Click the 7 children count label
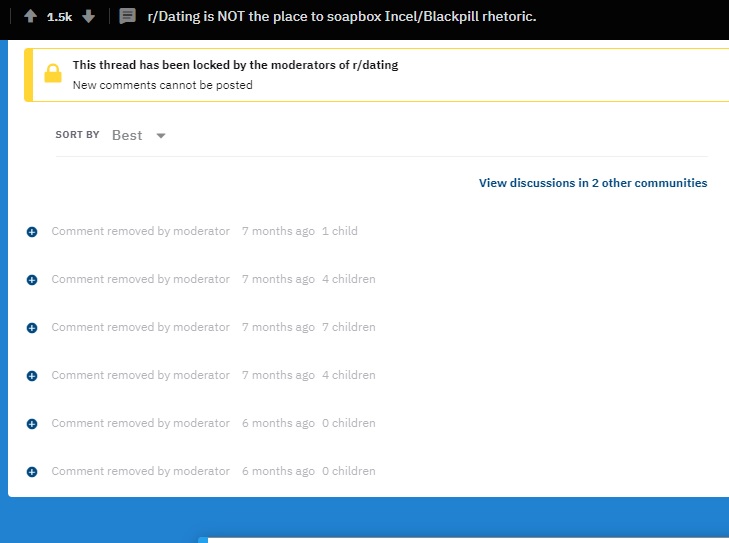 tap(348, 327)
